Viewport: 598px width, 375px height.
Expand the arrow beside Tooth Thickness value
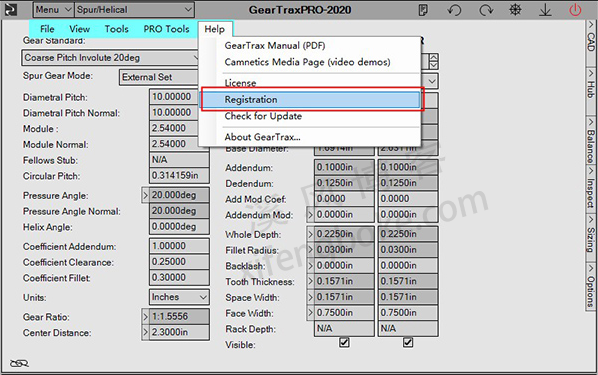click(310, 281)
